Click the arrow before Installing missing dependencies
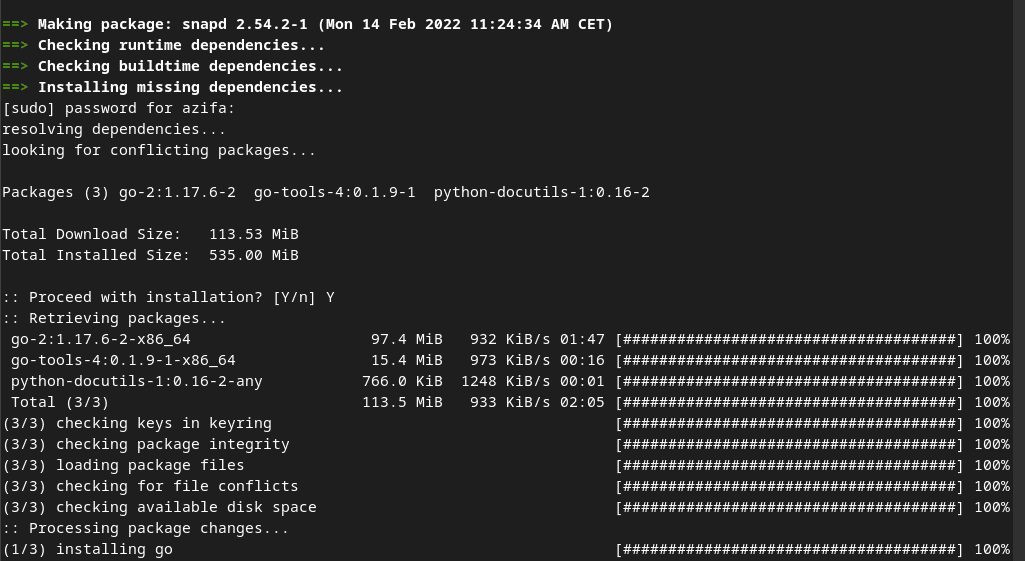Image resolution: width=1025 pixels, height=561 pixels. 15,87
